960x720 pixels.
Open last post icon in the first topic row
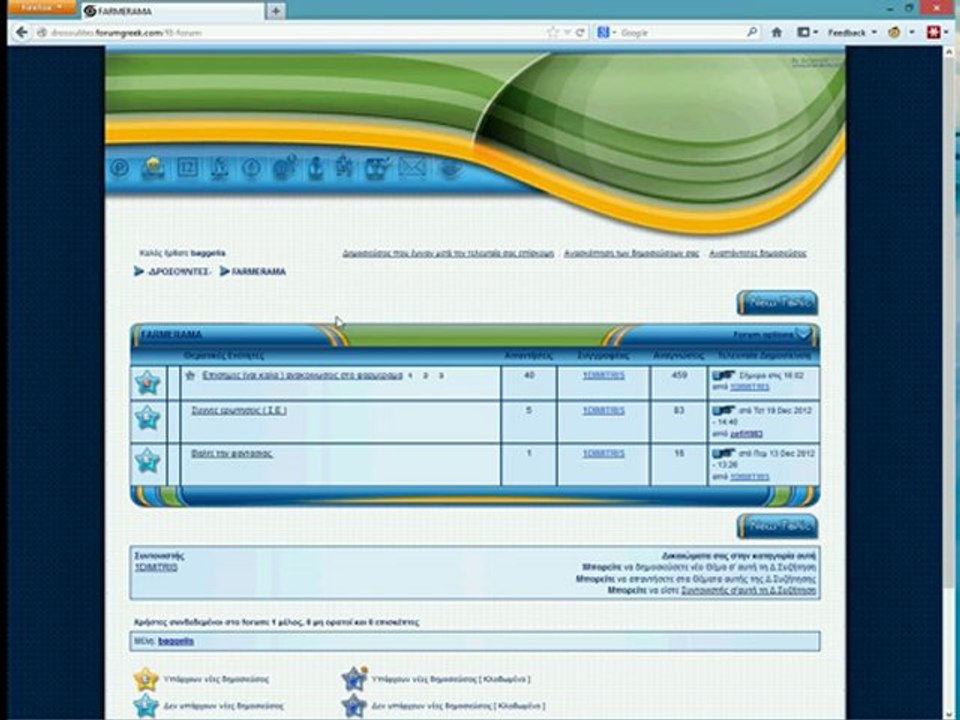click(x=723, y=375)
